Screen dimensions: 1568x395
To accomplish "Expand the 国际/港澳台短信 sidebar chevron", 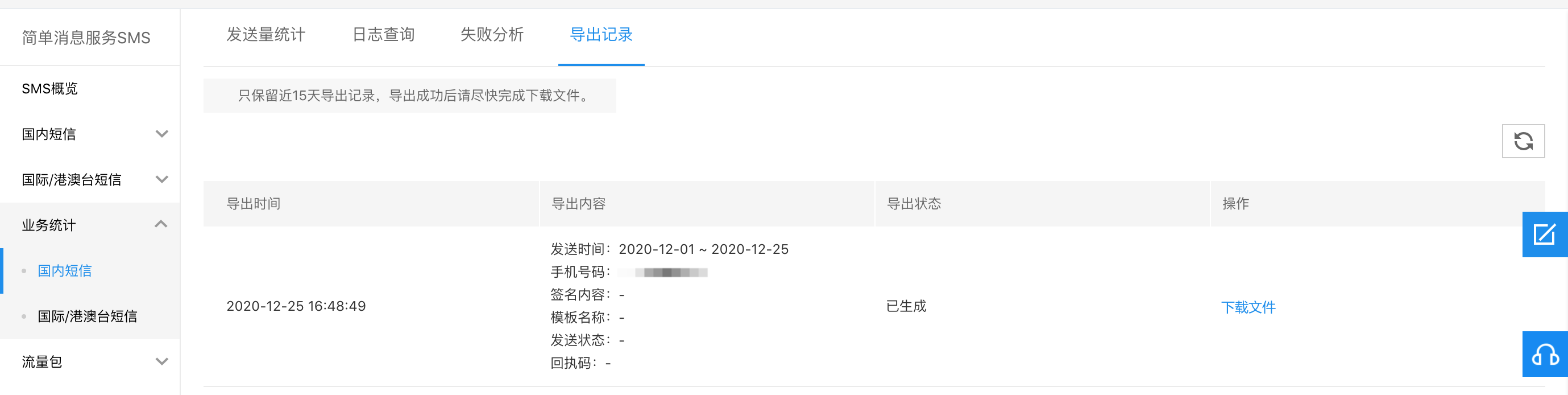I will 161,180.
